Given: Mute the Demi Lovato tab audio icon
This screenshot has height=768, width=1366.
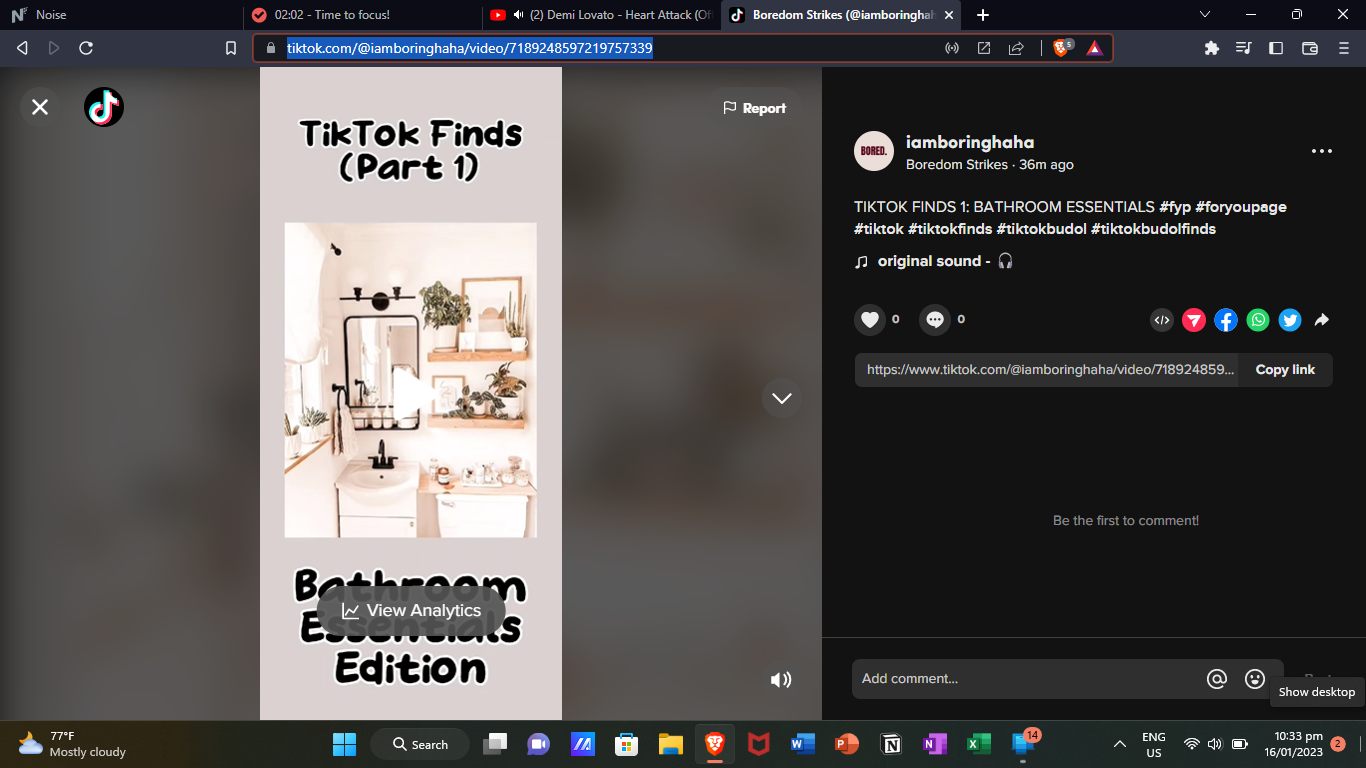Looking at the screenshot, I should (518, 15).
